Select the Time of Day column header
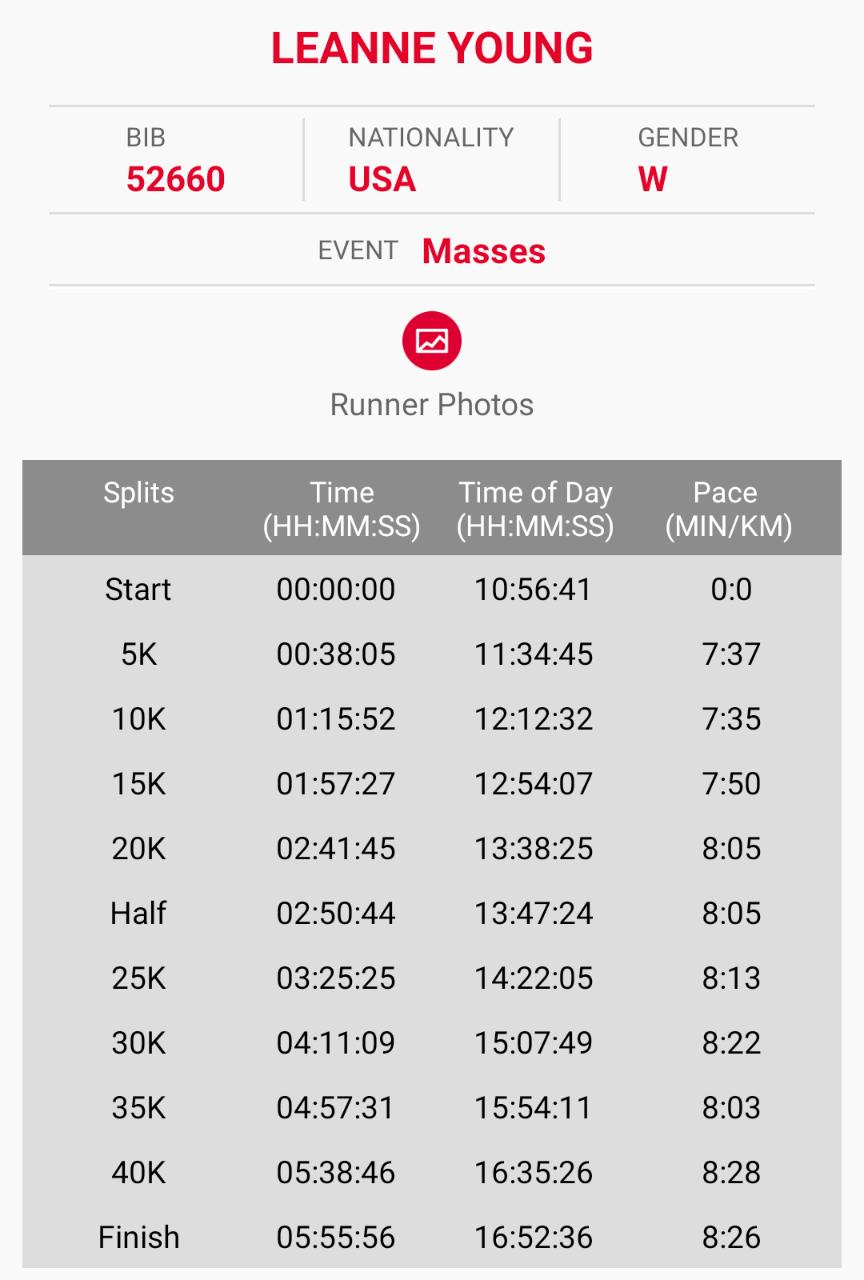The width and height of the screenshot is (864, 1280). tap(535, 508)
